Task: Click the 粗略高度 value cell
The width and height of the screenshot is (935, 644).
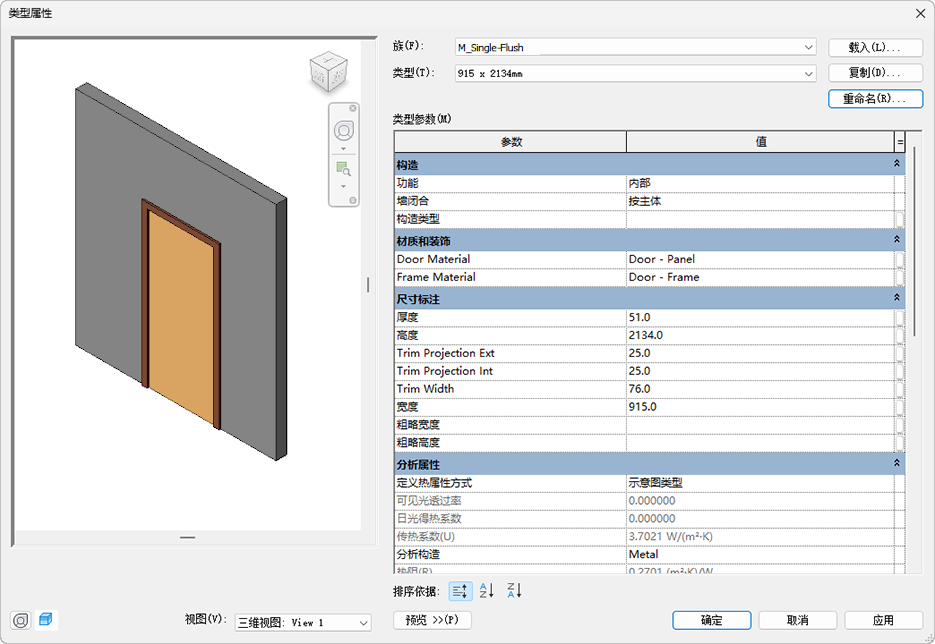Action: point(760,443)
